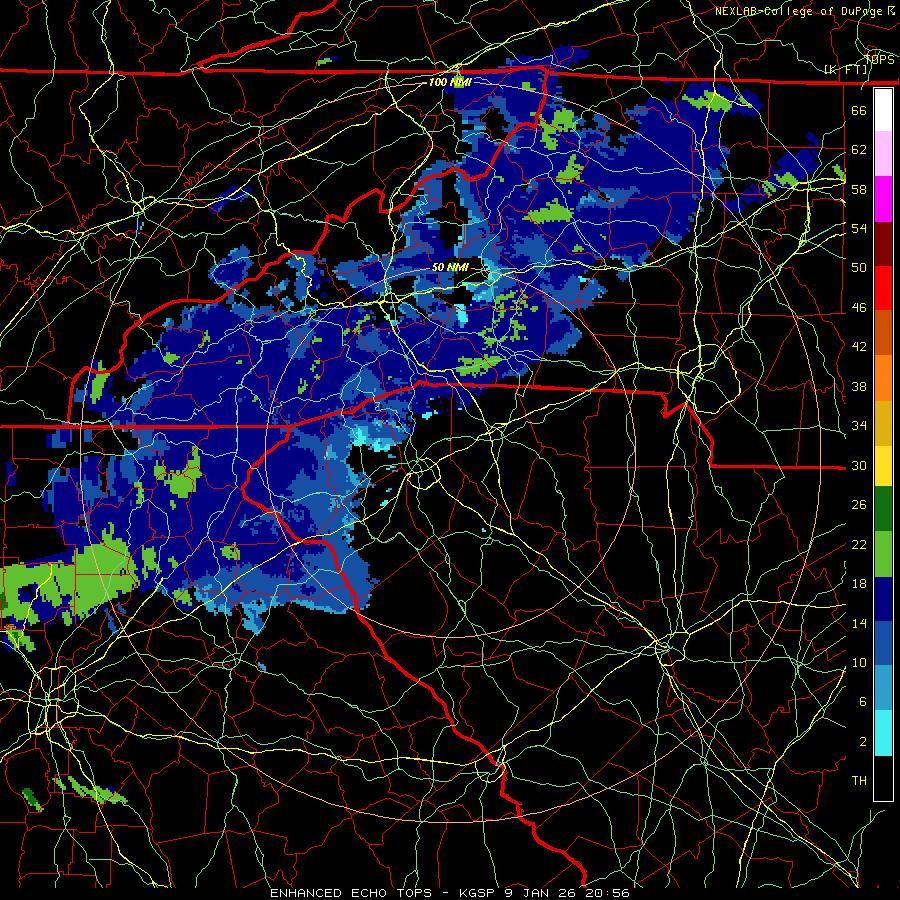The height and width of the screenshot is (900, 900).
Task: Click the dark green swatch at the 26 tick
Action: click(883, 509)
